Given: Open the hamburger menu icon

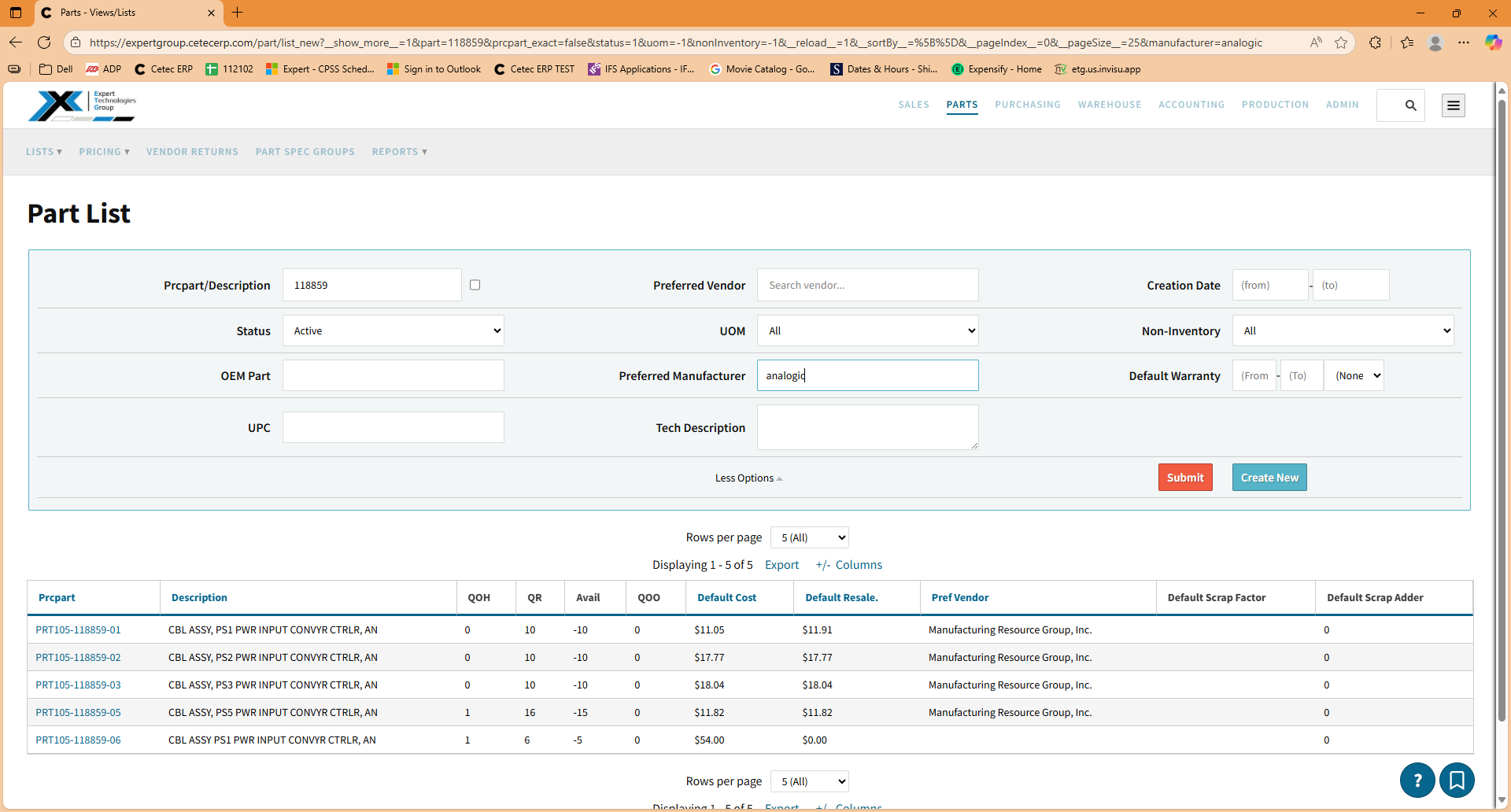Looking at the screenshot, I should (1453, 105).
